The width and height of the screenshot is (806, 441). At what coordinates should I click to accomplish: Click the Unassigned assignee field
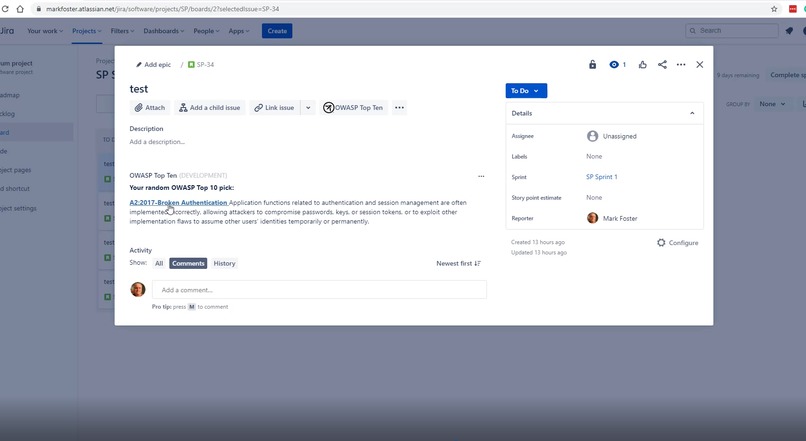coord(612,136)
